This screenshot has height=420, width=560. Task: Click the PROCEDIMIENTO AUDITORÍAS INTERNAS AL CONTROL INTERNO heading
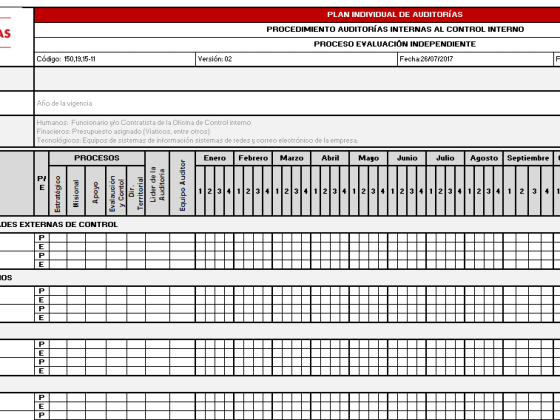tap(395, 29)
